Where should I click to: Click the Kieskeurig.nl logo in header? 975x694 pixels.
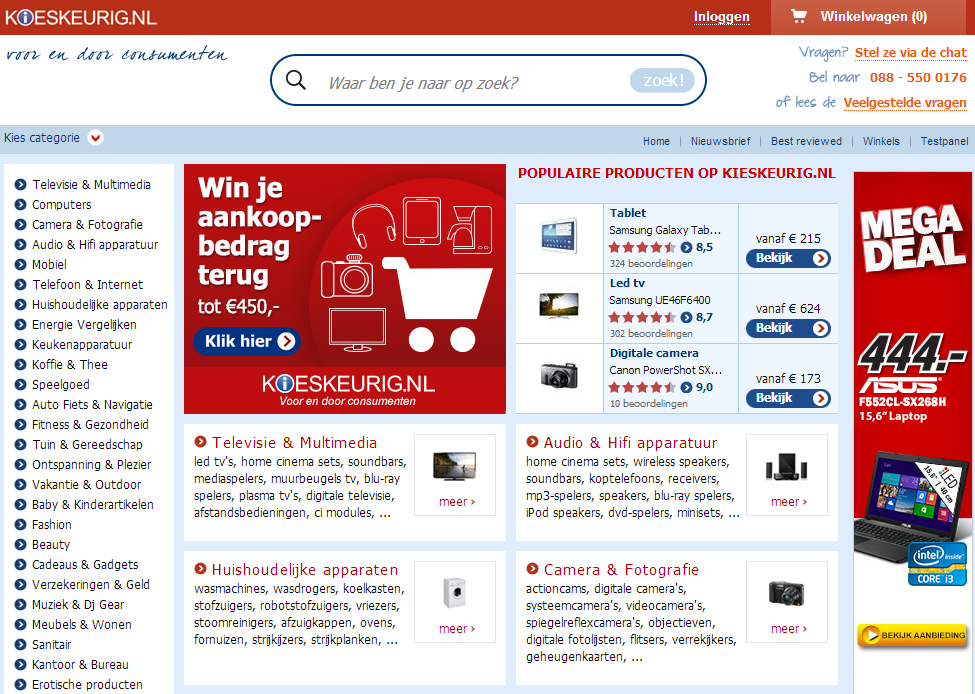pos(81,17)
